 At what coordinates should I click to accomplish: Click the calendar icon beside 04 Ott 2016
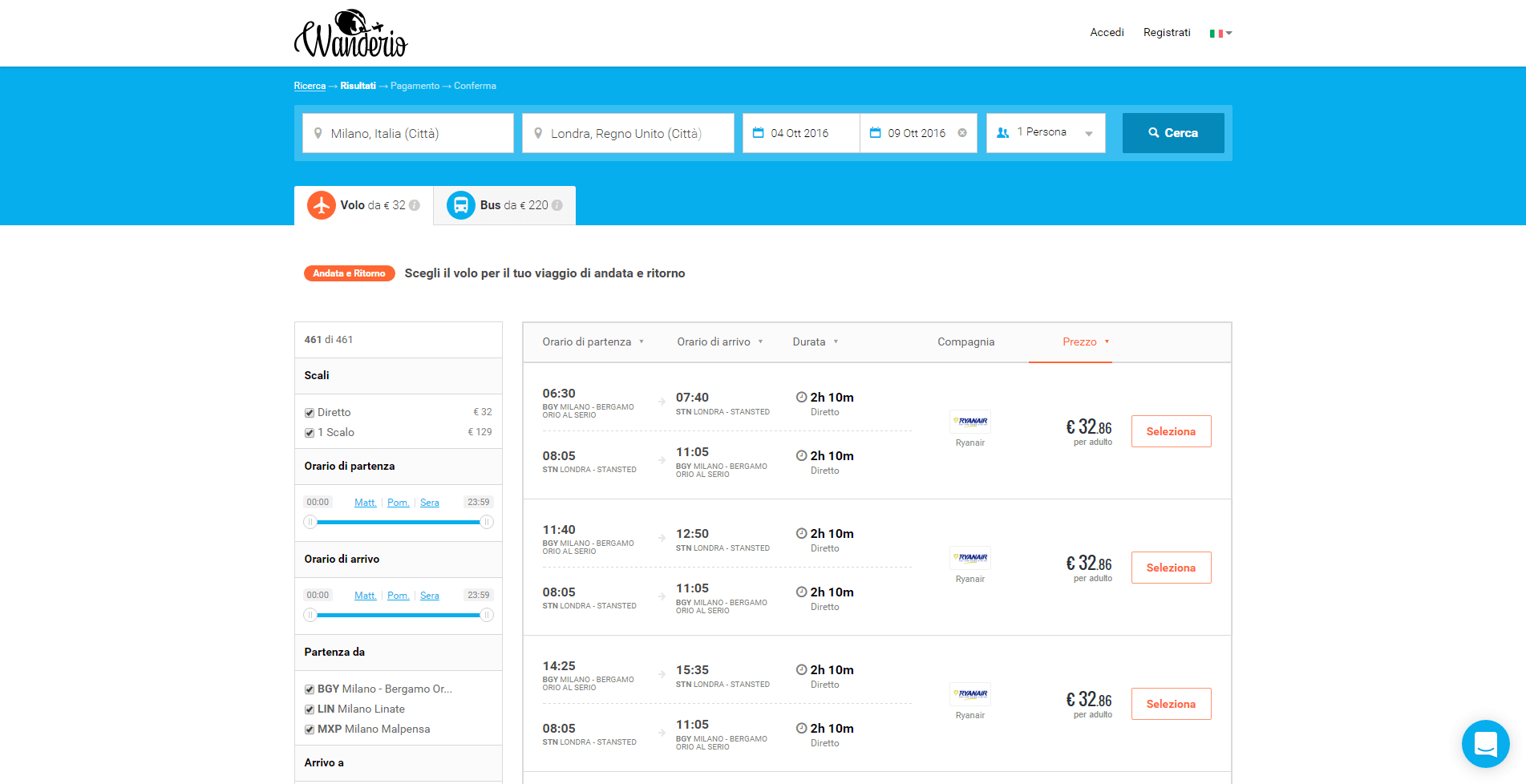tap(758, 133)
